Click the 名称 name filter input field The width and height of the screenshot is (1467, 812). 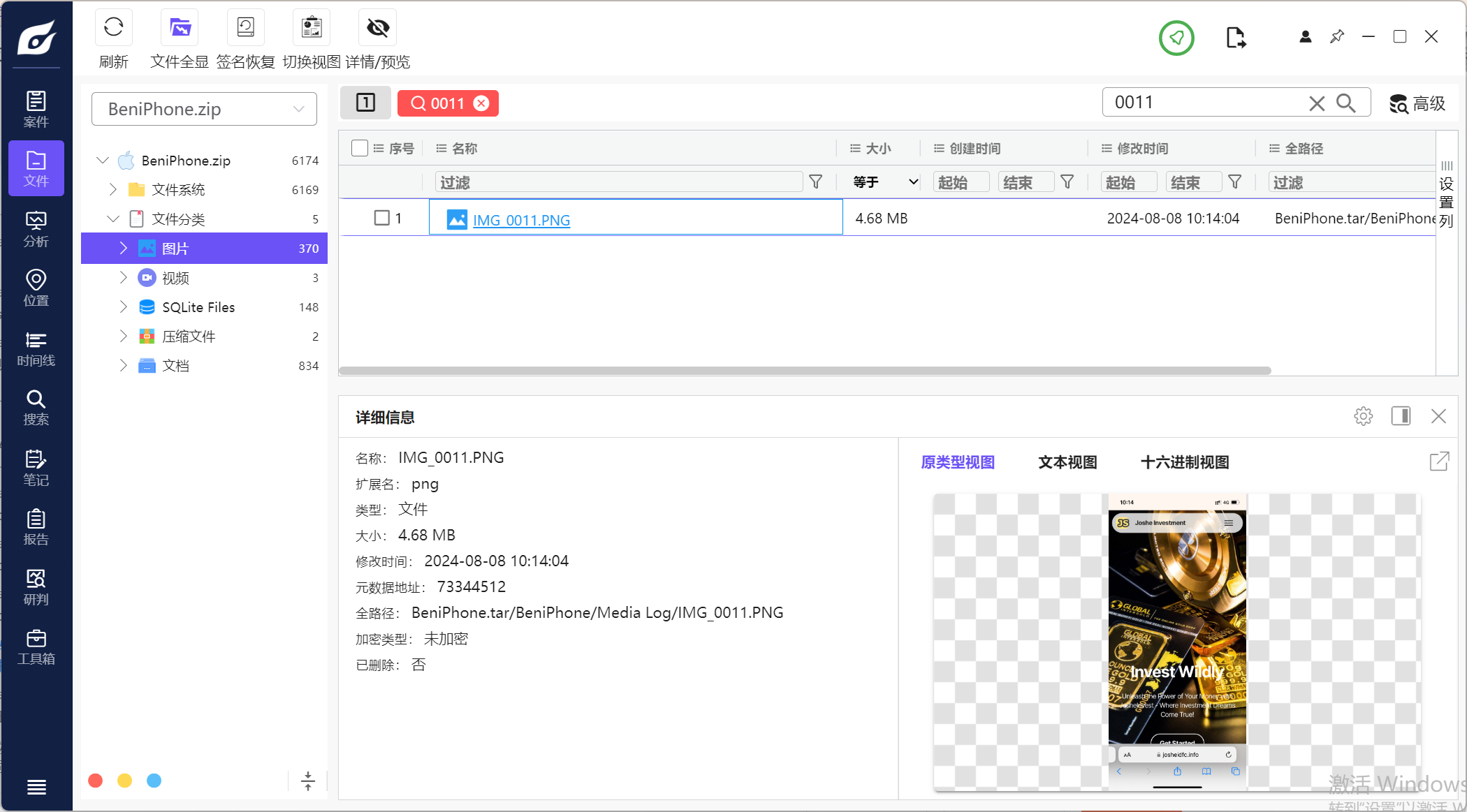pos(618,182)
